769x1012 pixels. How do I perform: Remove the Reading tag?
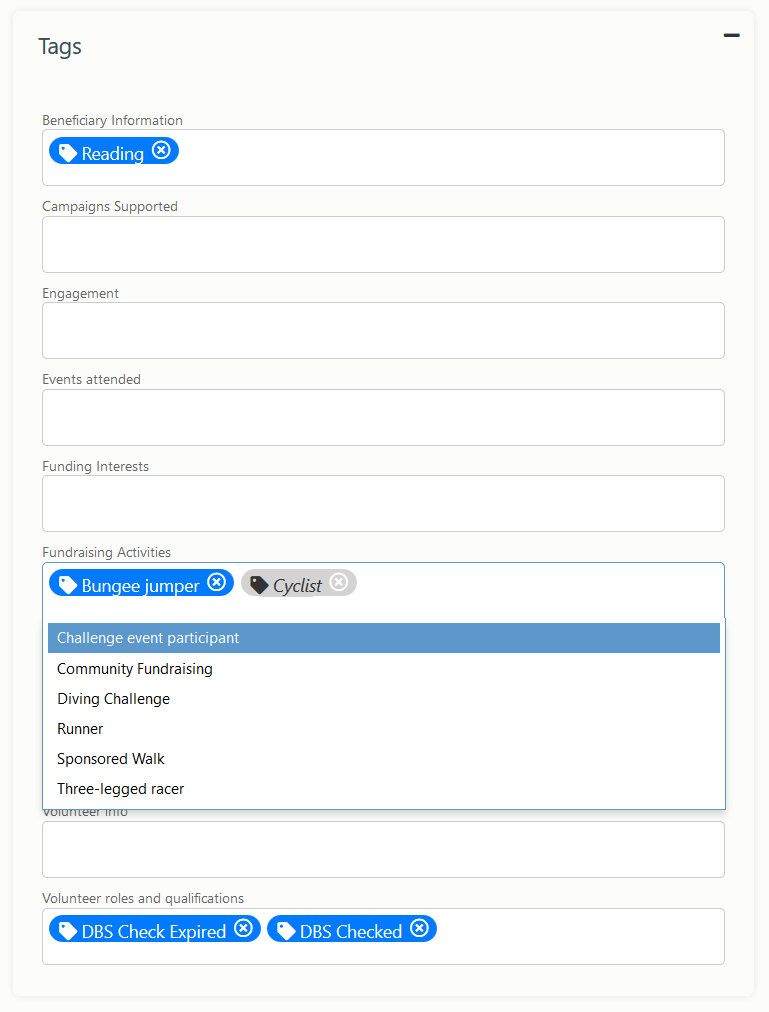161,150
